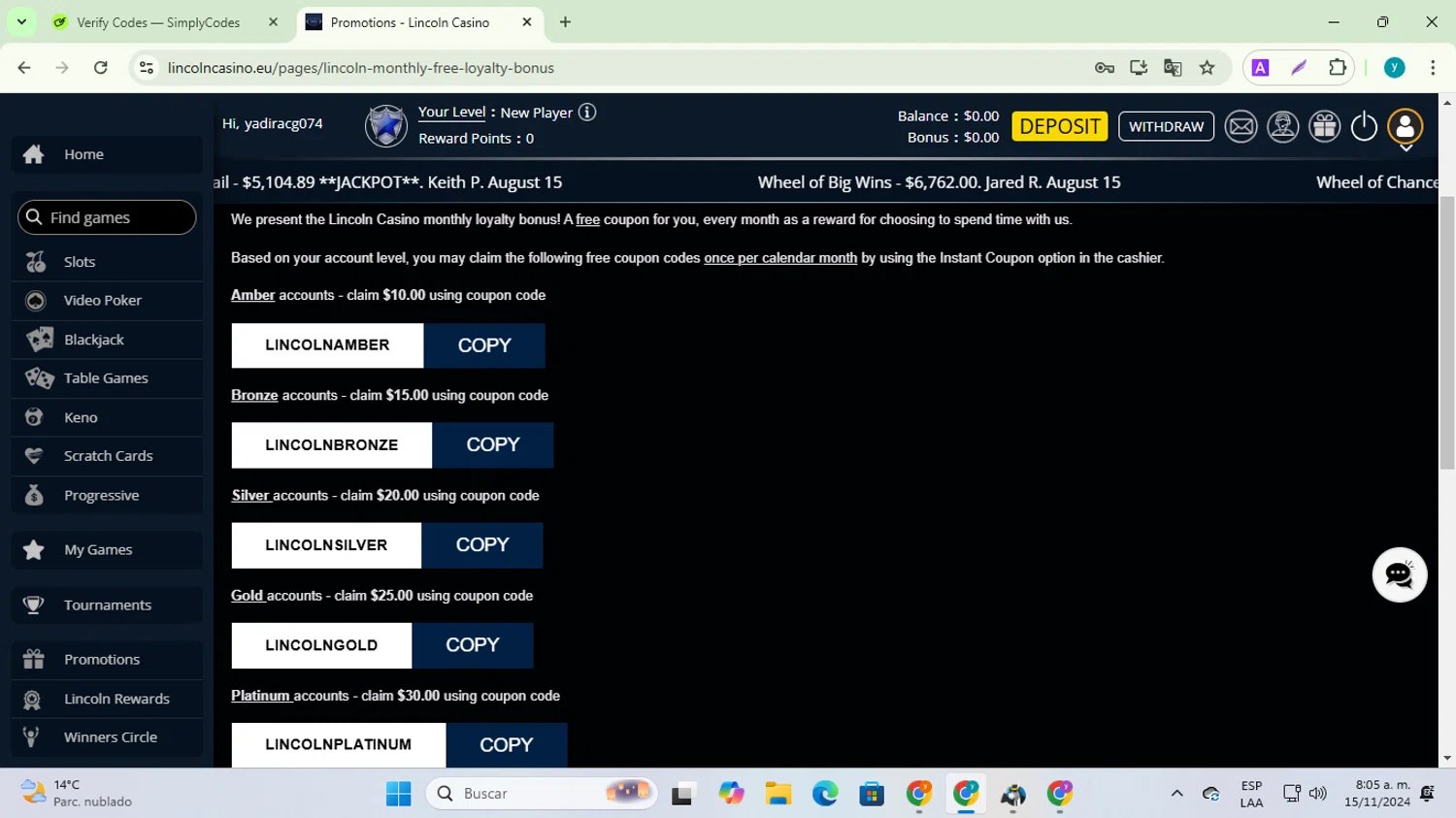Open Progressive jackpot games
The height and width of the screenshot is (818, 1456).
[x=107, y=495]
